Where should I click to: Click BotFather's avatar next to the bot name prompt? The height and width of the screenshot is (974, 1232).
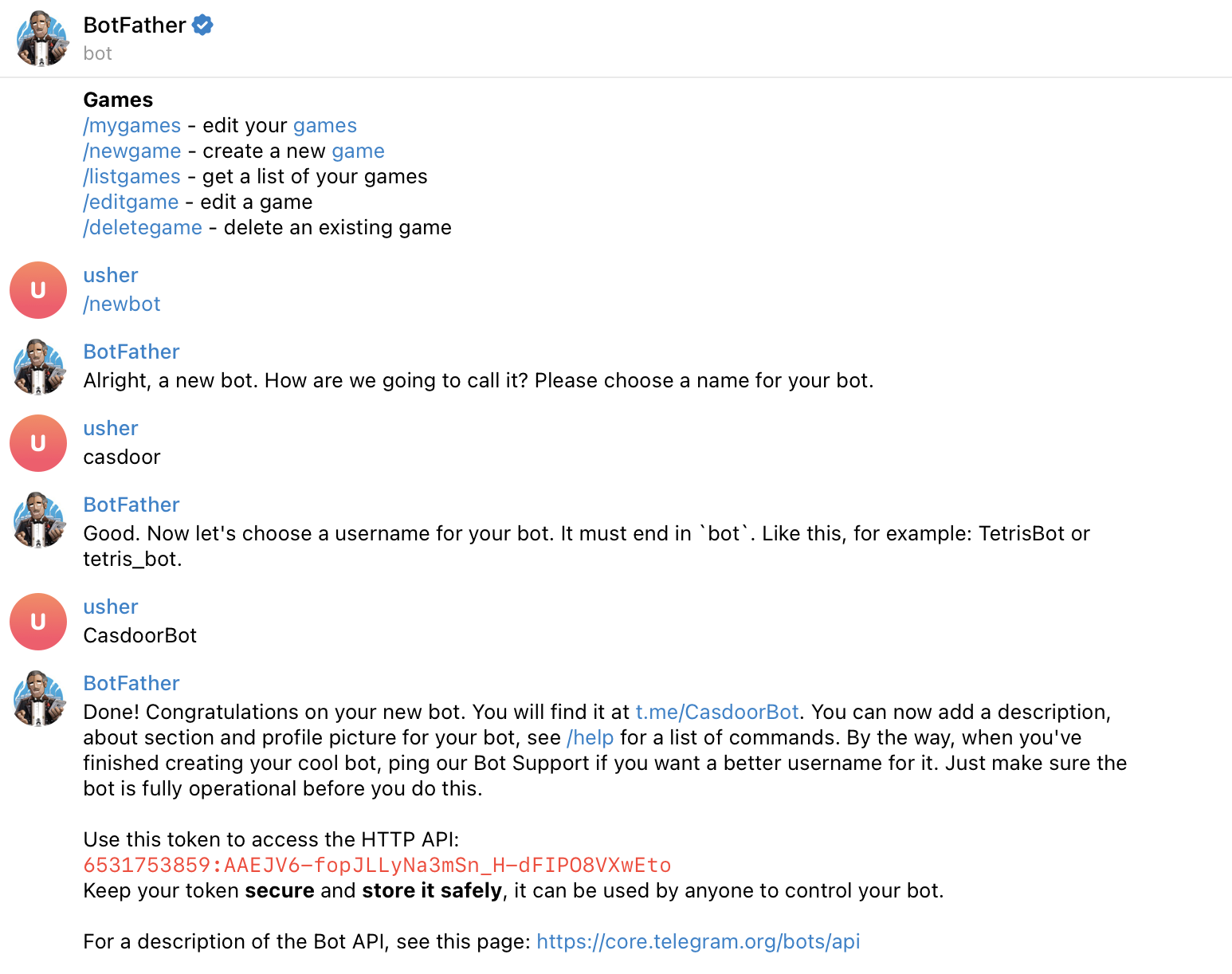(x=37, y=366)
